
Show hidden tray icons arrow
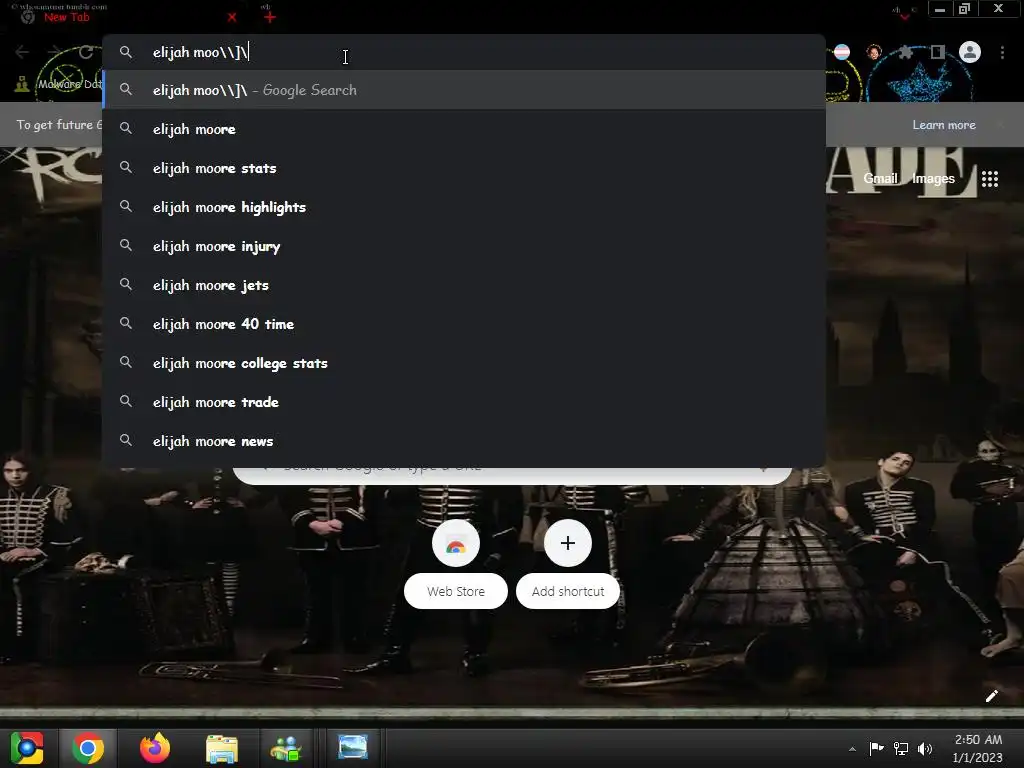[x=852, y=749]
